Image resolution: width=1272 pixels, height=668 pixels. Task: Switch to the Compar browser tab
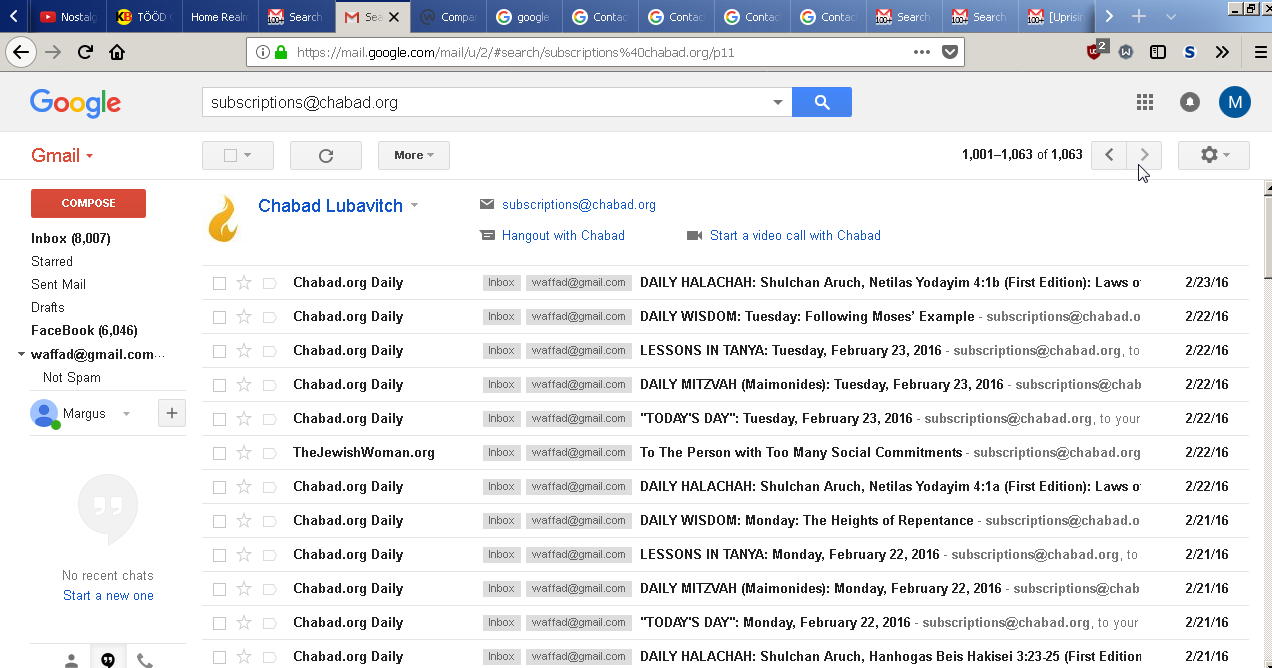coord(448,16)
